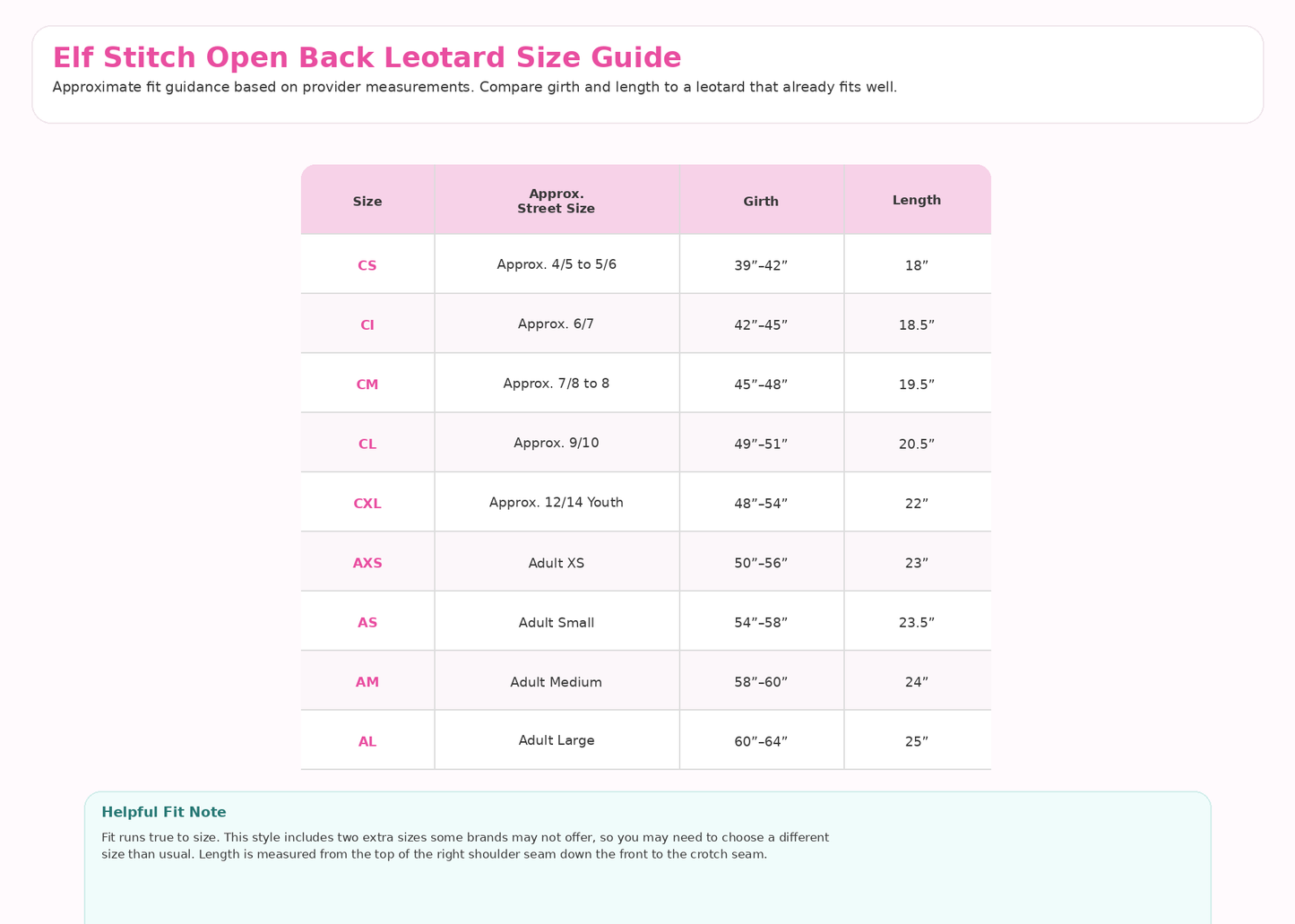1295x924 pixels.
Task: Click 'Approx. 12/14 Youth' street size cell
Action: pos(557,503)
